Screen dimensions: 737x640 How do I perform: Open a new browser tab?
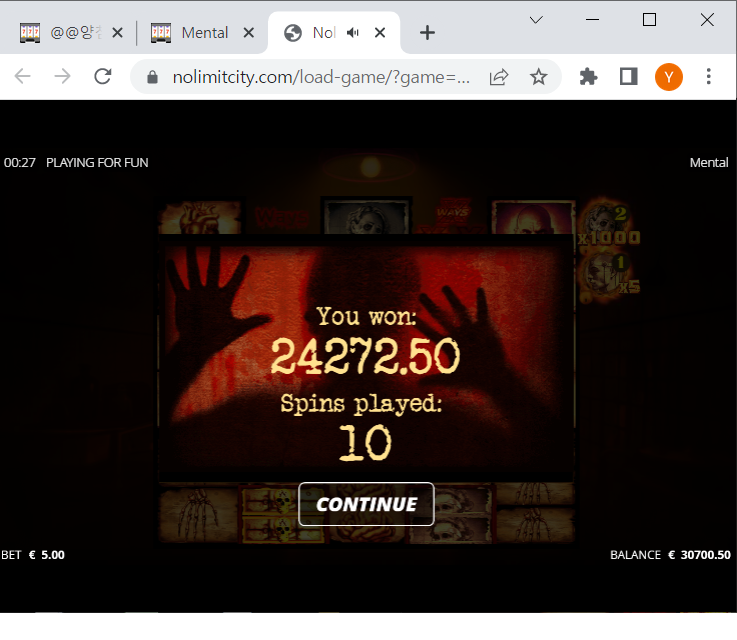click(427, 33)
